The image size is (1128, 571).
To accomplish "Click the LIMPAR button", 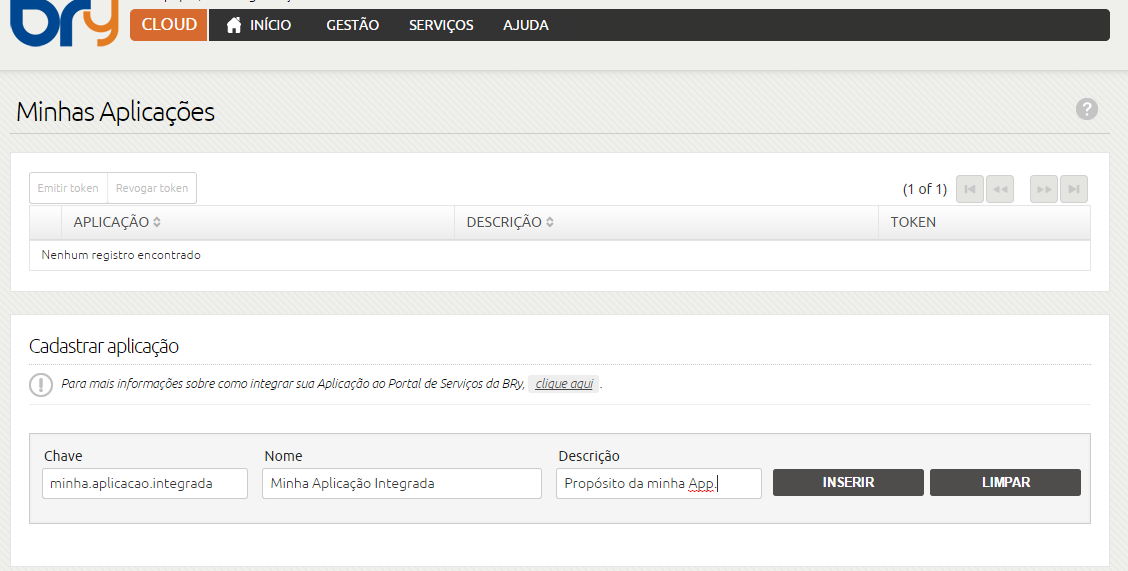I will pos(1006,483).
